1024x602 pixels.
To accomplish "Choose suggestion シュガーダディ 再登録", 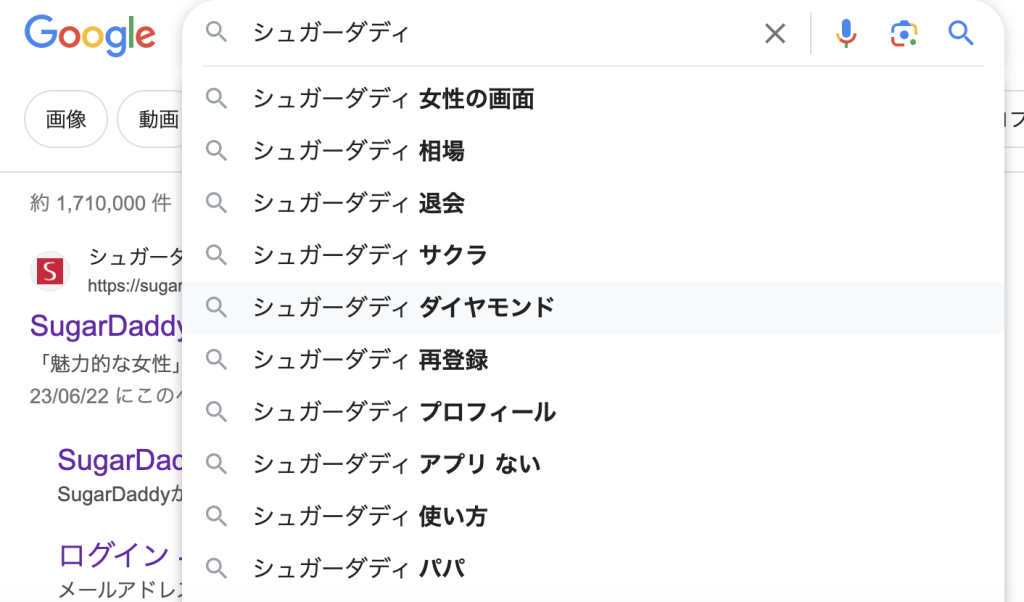I will pos(370,359).
